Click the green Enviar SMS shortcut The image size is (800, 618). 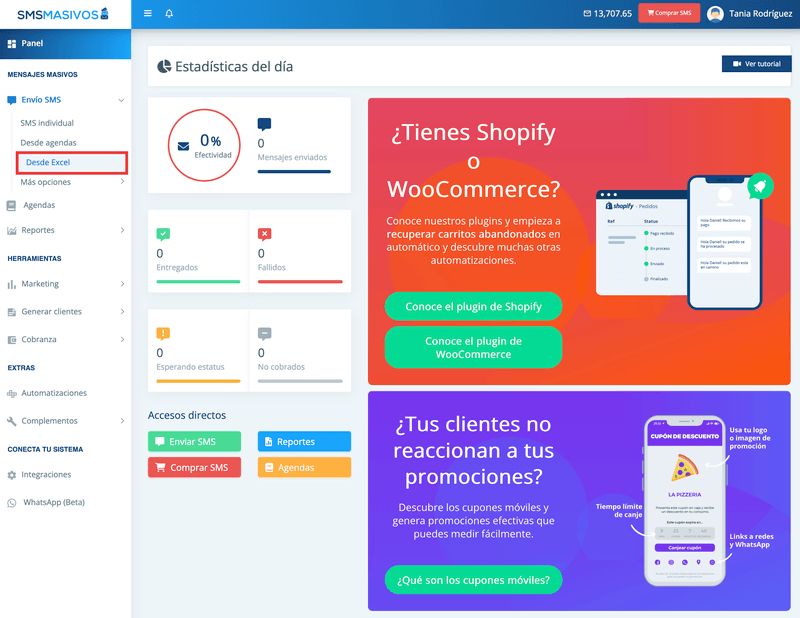[x=194, y=441]
